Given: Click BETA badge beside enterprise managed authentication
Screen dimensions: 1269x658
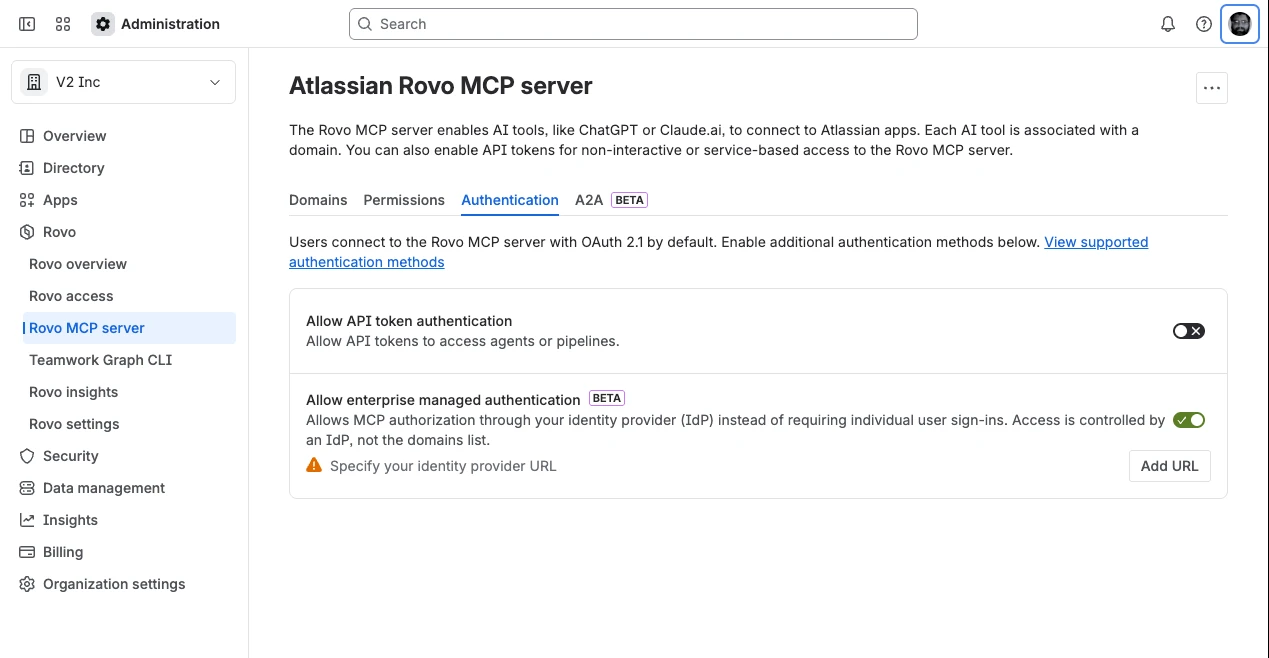Looking at the screenshot, I should tap(607, 398).
